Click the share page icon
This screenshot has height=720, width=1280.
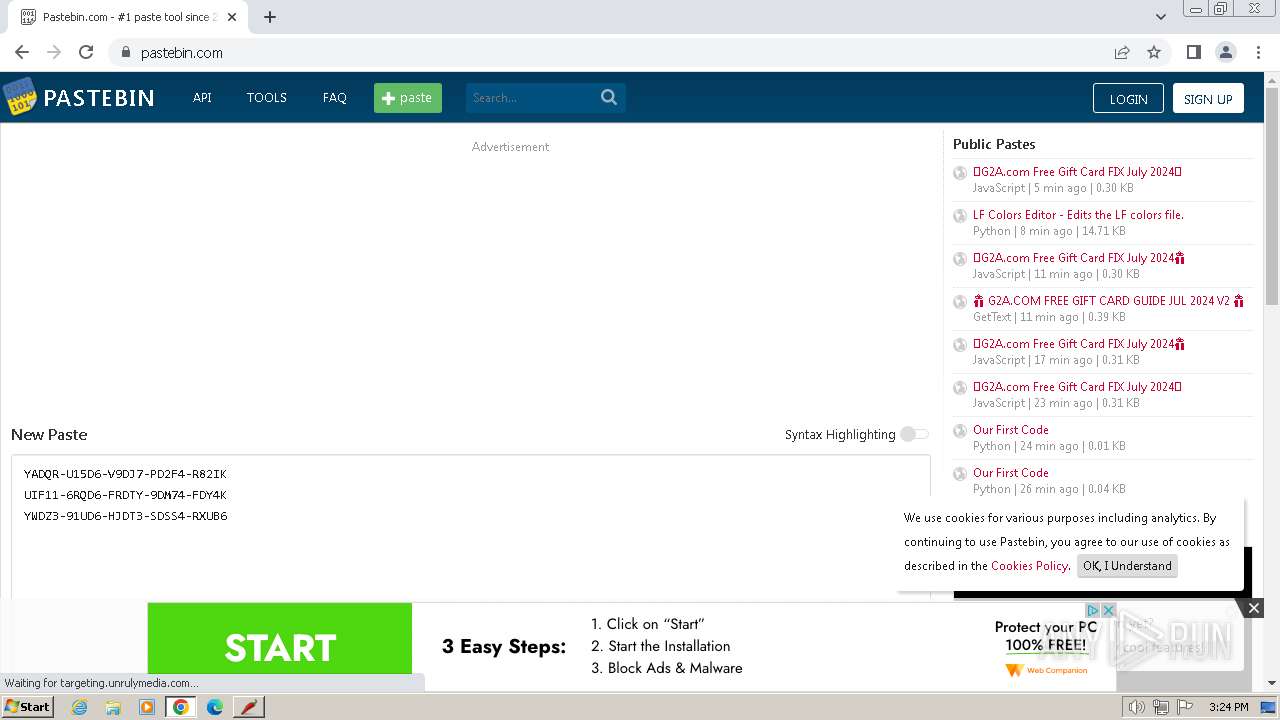(1122, 52)
